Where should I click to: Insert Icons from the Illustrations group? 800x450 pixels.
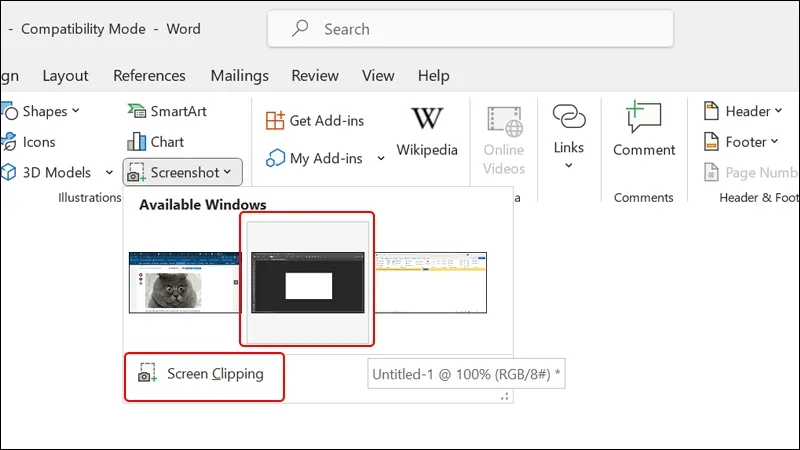point(30,142)
